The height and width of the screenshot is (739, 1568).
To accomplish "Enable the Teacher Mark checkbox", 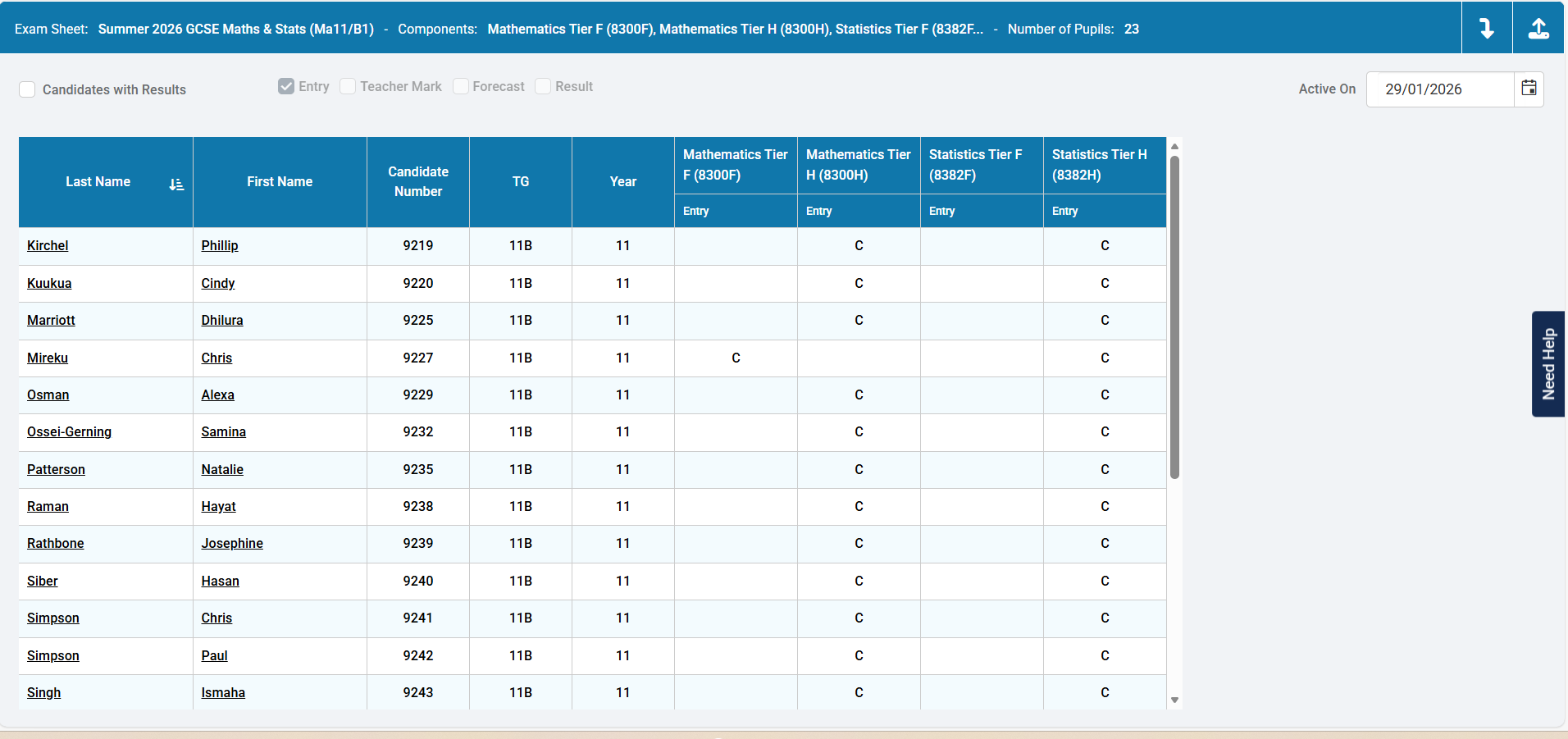I will tap(348, 86).
